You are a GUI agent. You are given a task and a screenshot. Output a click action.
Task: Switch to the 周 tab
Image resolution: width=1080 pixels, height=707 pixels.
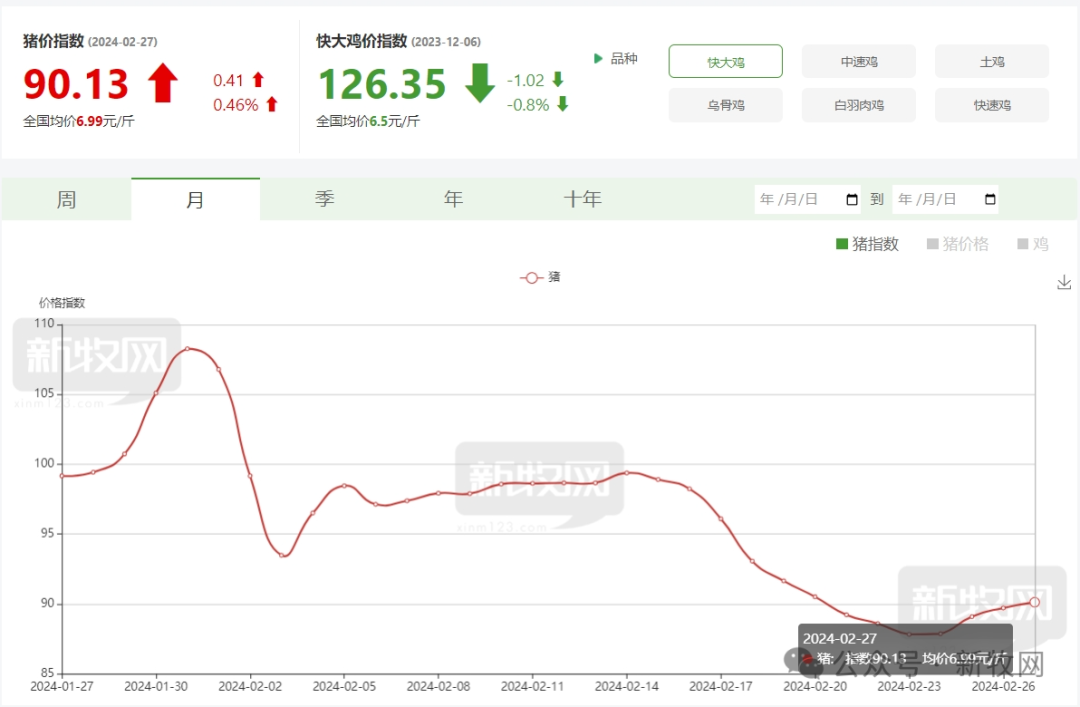[66, 199]
